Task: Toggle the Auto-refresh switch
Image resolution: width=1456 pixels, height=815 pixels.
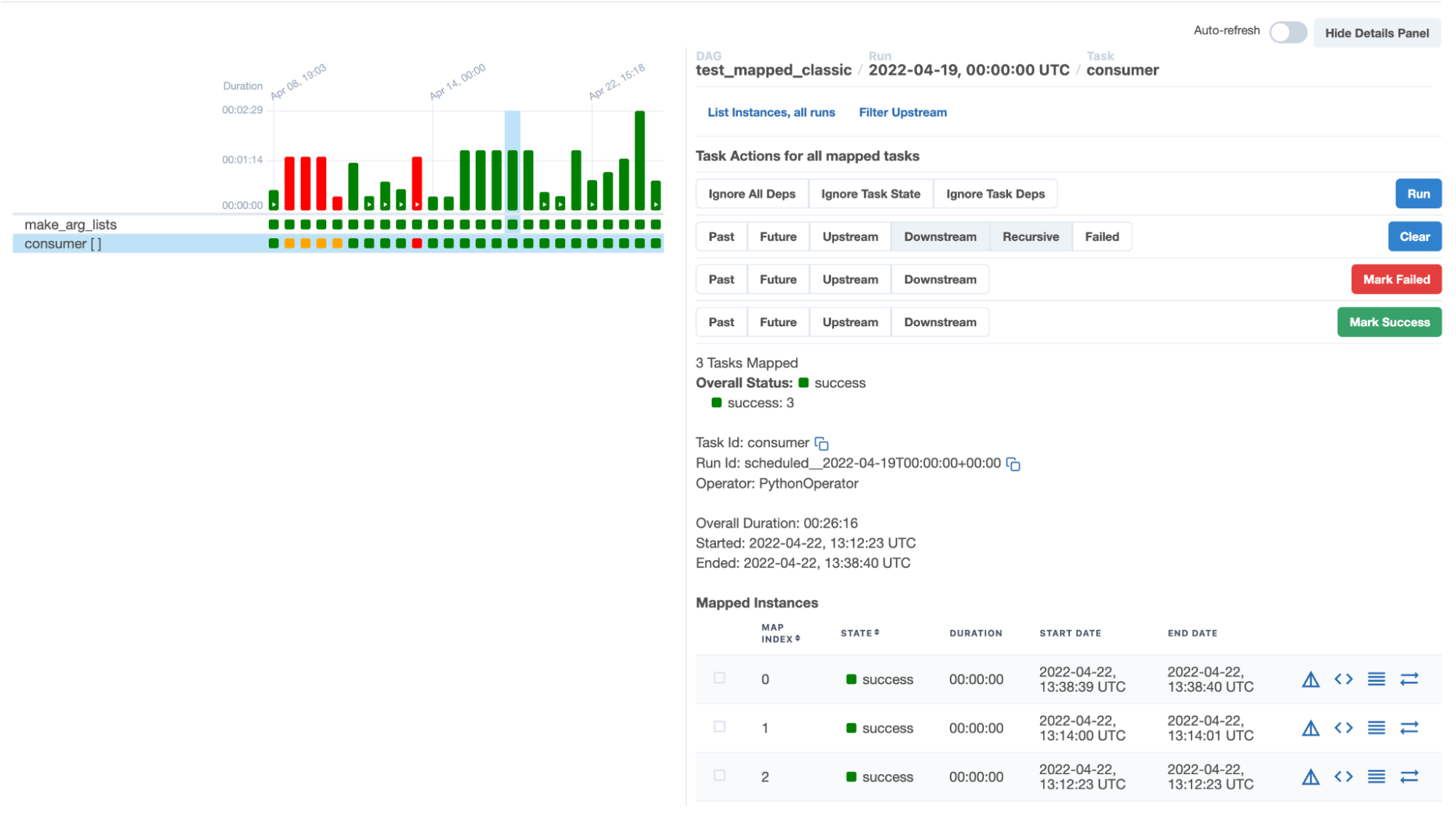Action: click(x=1287, y=33)
